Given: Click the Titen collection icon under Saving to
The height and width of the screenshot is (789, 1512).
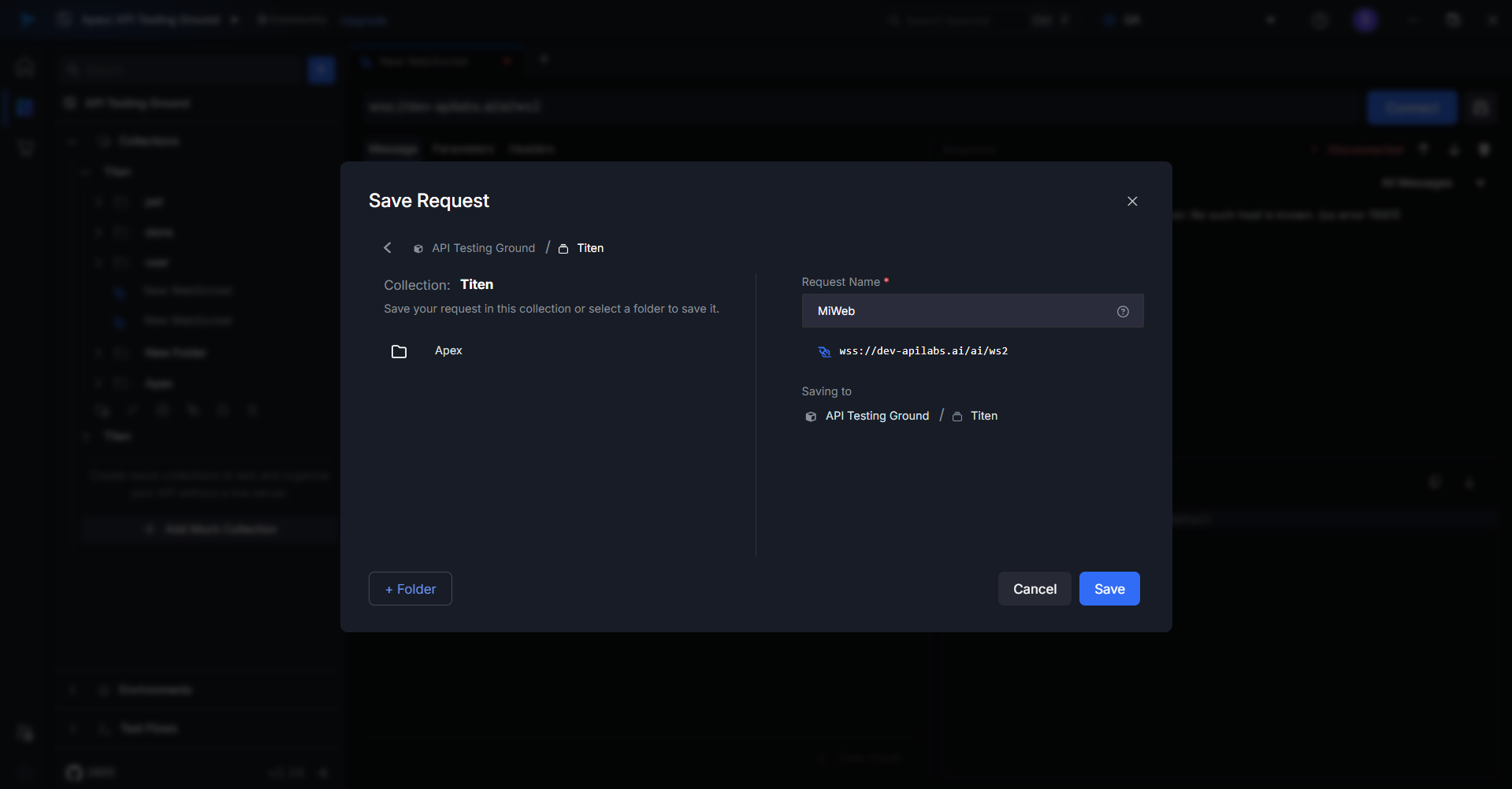Looking at the screenshot, I should pyautogui.click(x=957, y=417).
